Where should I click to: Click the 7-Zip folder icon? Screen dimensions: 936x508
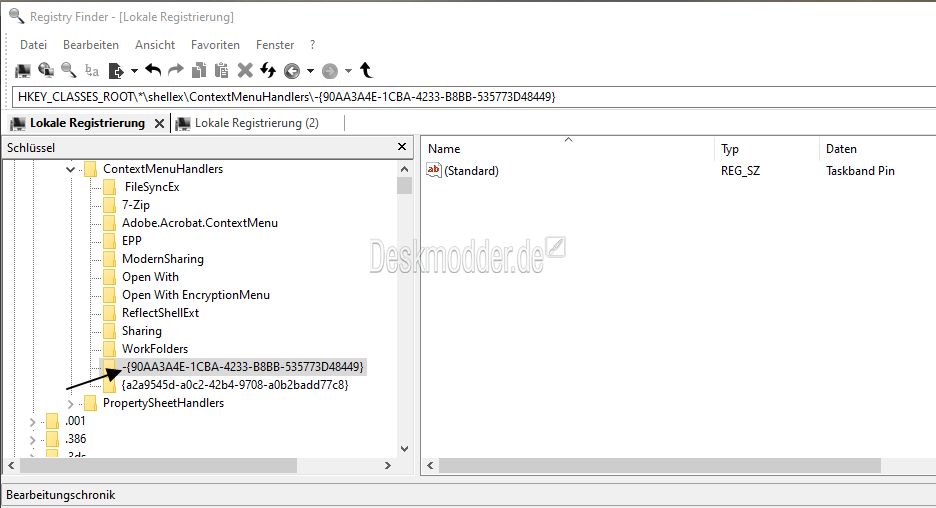pos(109,205)
